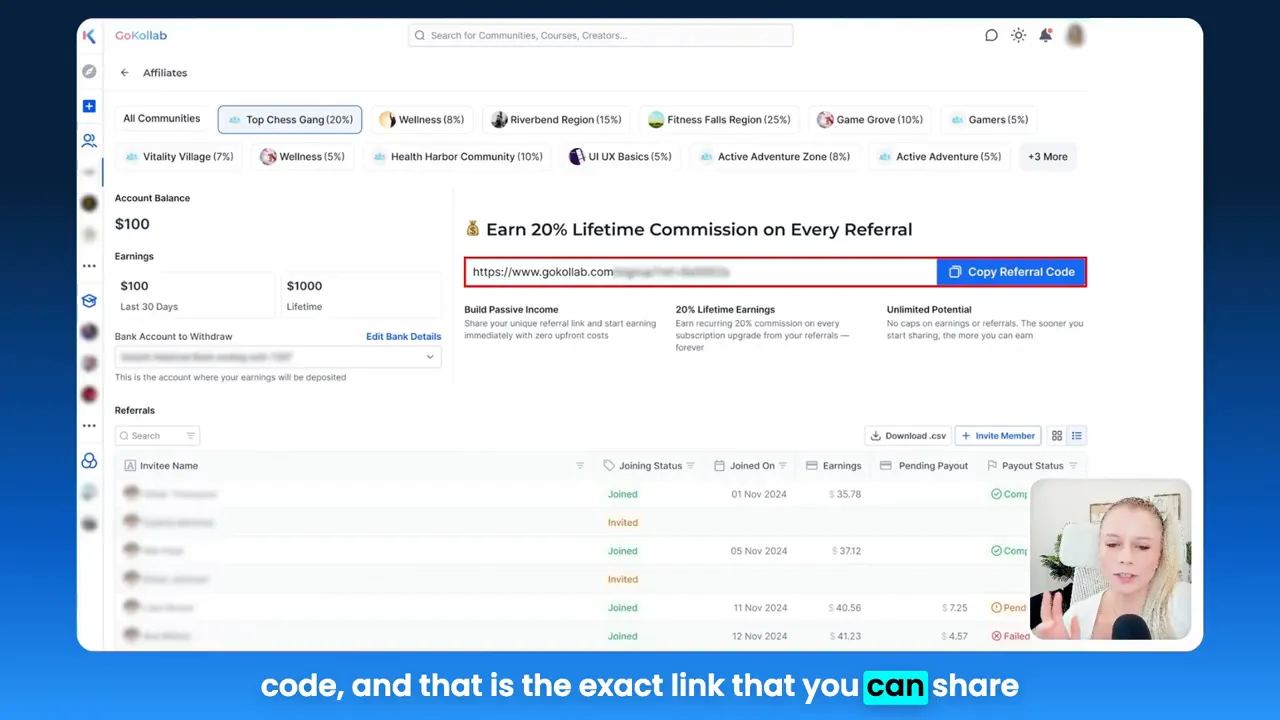Select Fitness Falls Region (25%) tab
Image resolution: width=1280 pixels, height=720 pixels.
[x=719, y=120]
